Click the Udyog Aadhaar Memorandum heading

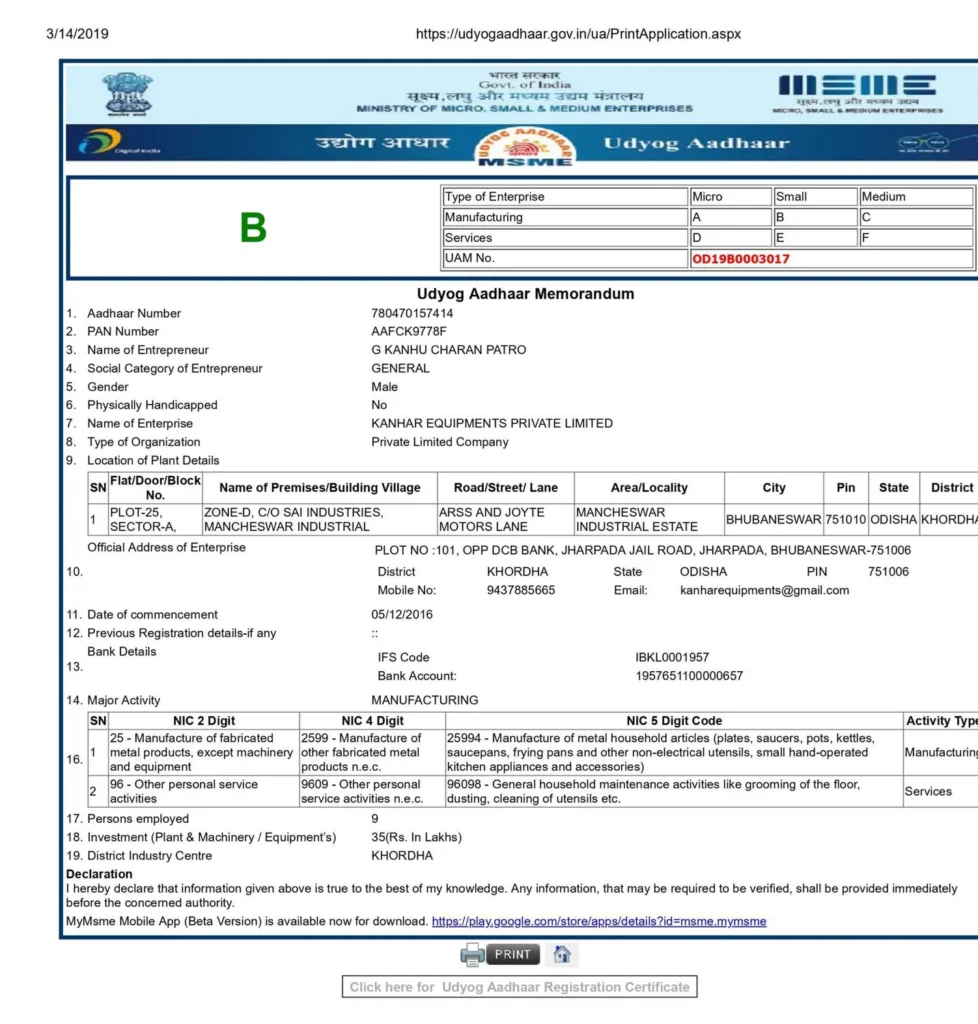525,294
